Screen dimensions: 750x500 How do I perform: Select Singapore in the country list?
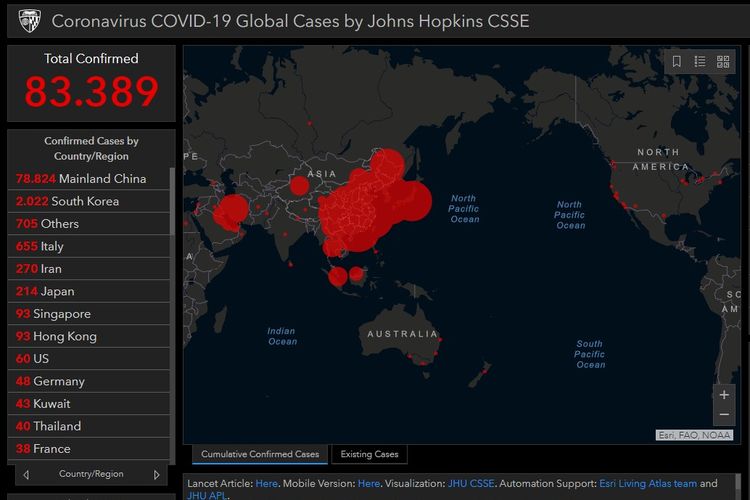(x=88, y=313)
